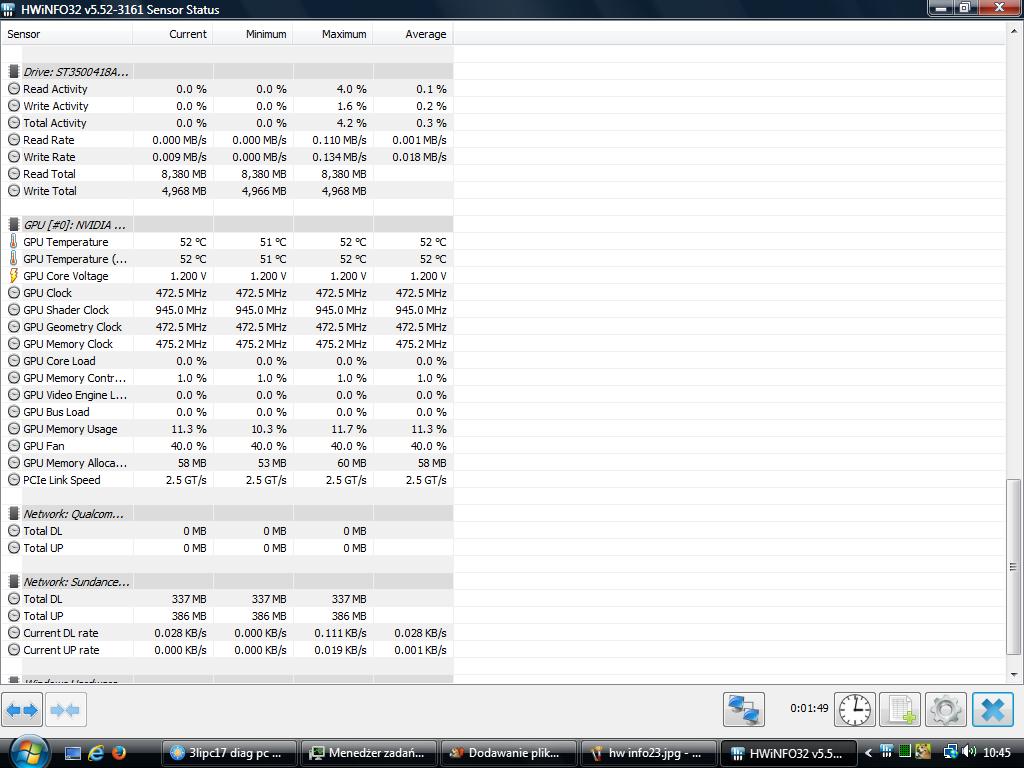Click the 8,380 MB Read Total current value

184,174
